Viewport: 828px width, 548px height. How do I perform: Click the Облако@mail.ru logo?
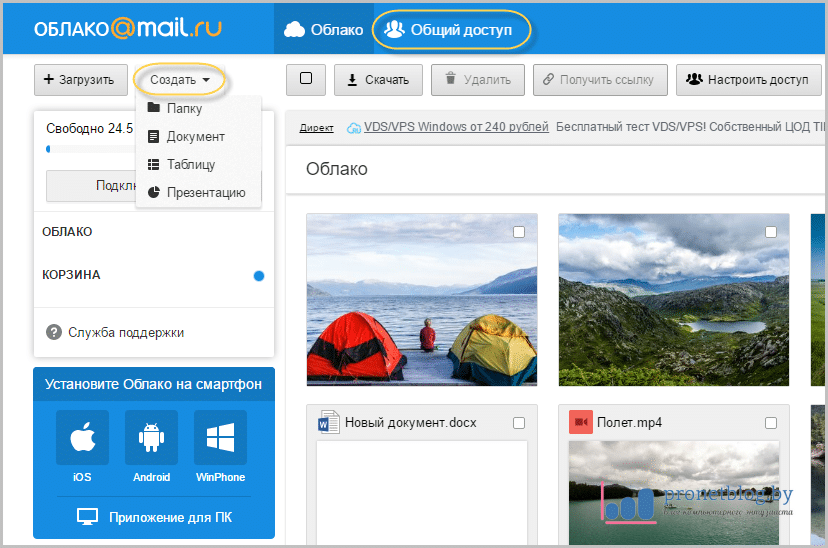click(128, 29)
